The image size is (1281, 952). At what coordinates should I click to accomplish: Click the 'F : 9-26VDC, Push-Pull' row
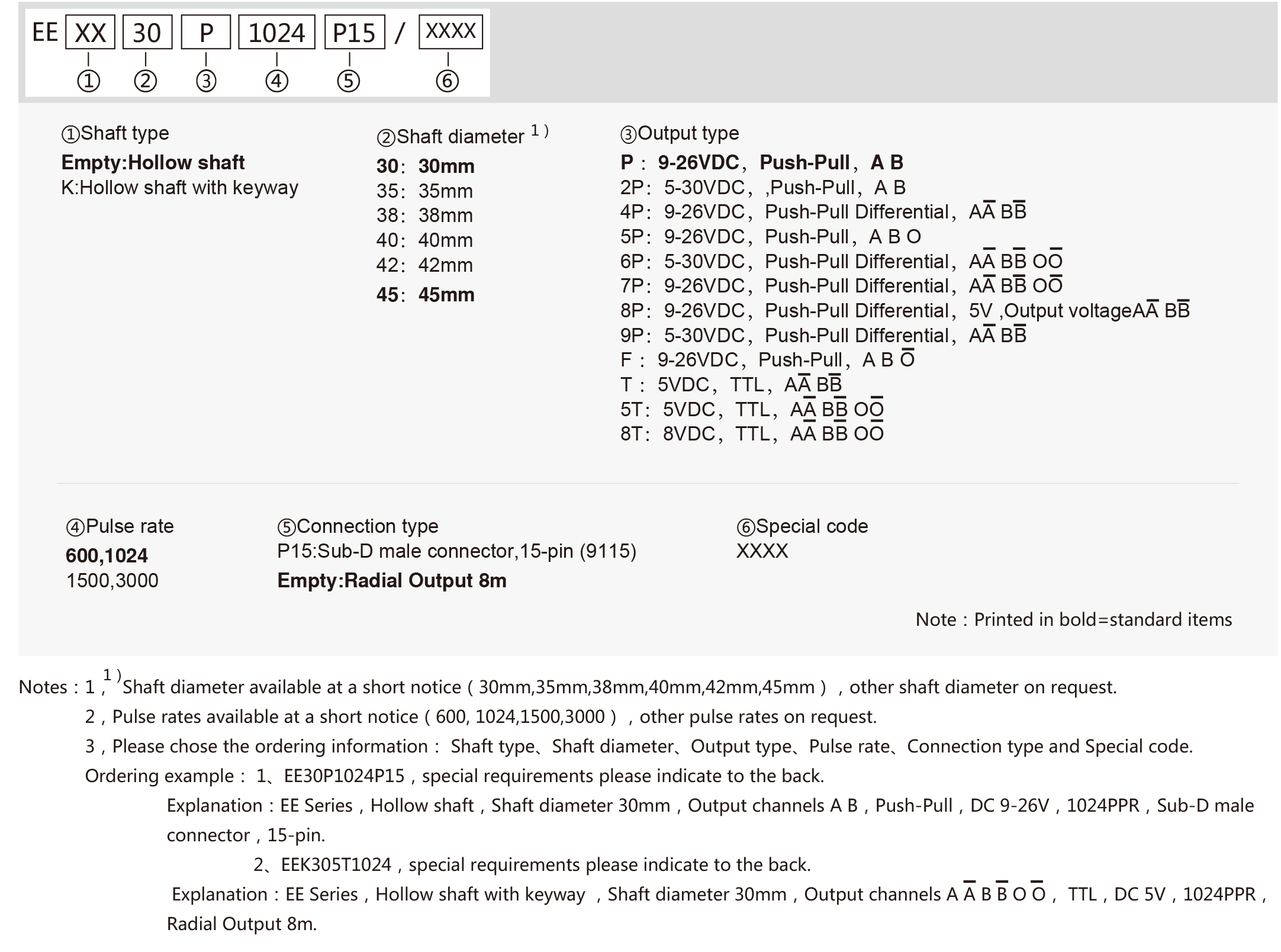click(768, 359)
